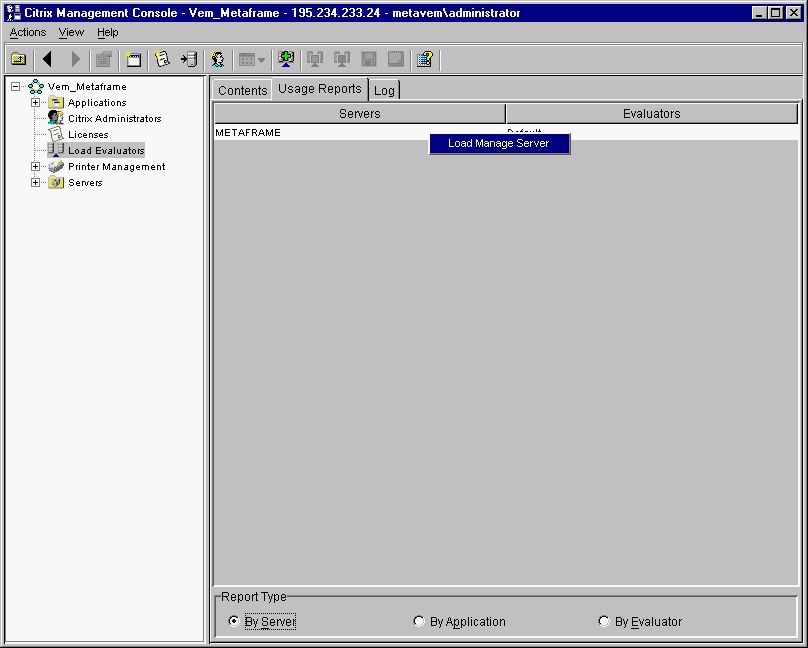Click the up-one-level folder toolbar icon

(19, 59)
